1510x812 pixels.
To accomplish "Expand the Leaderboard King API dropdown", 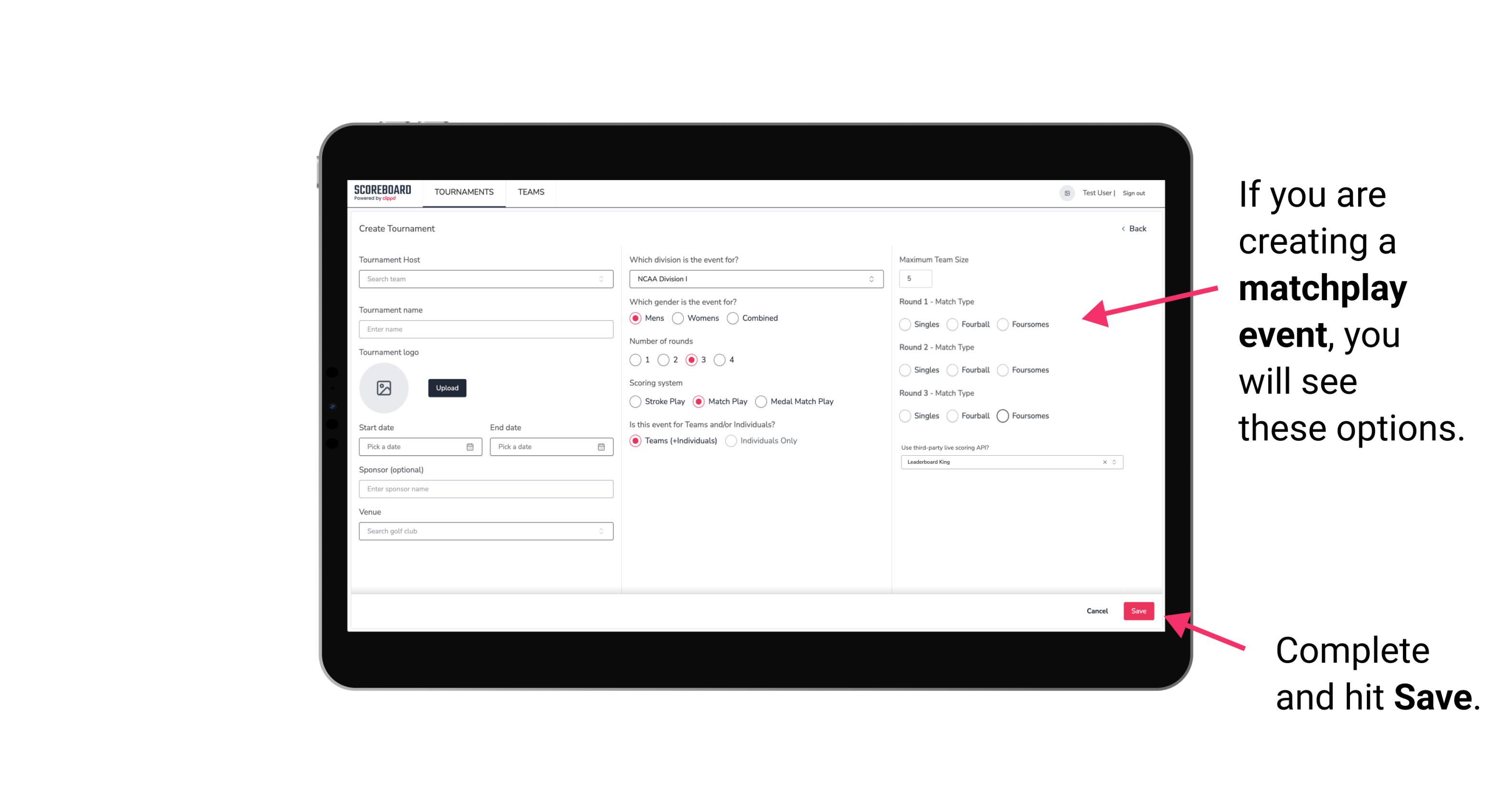I will 1113,462.
